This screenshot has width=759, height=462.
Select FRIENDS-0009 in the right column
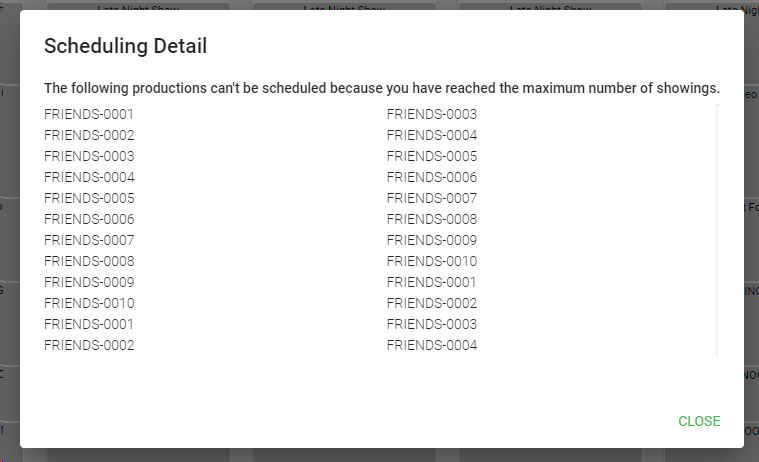(x=432, y=240)
